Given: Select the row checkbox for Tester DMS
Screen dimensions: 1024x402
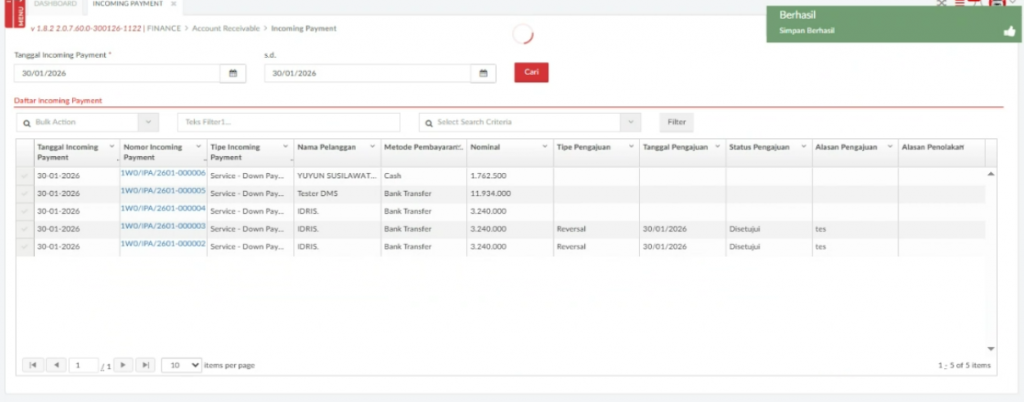Looking at the screenshot, I should (x=25, y=193).
